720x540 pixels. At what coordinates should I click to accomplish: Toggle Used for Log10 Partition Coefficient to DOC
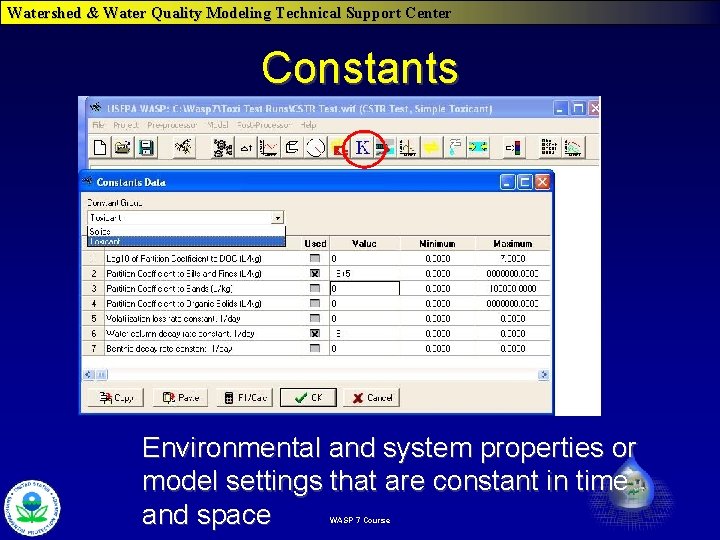click(315, 258)
